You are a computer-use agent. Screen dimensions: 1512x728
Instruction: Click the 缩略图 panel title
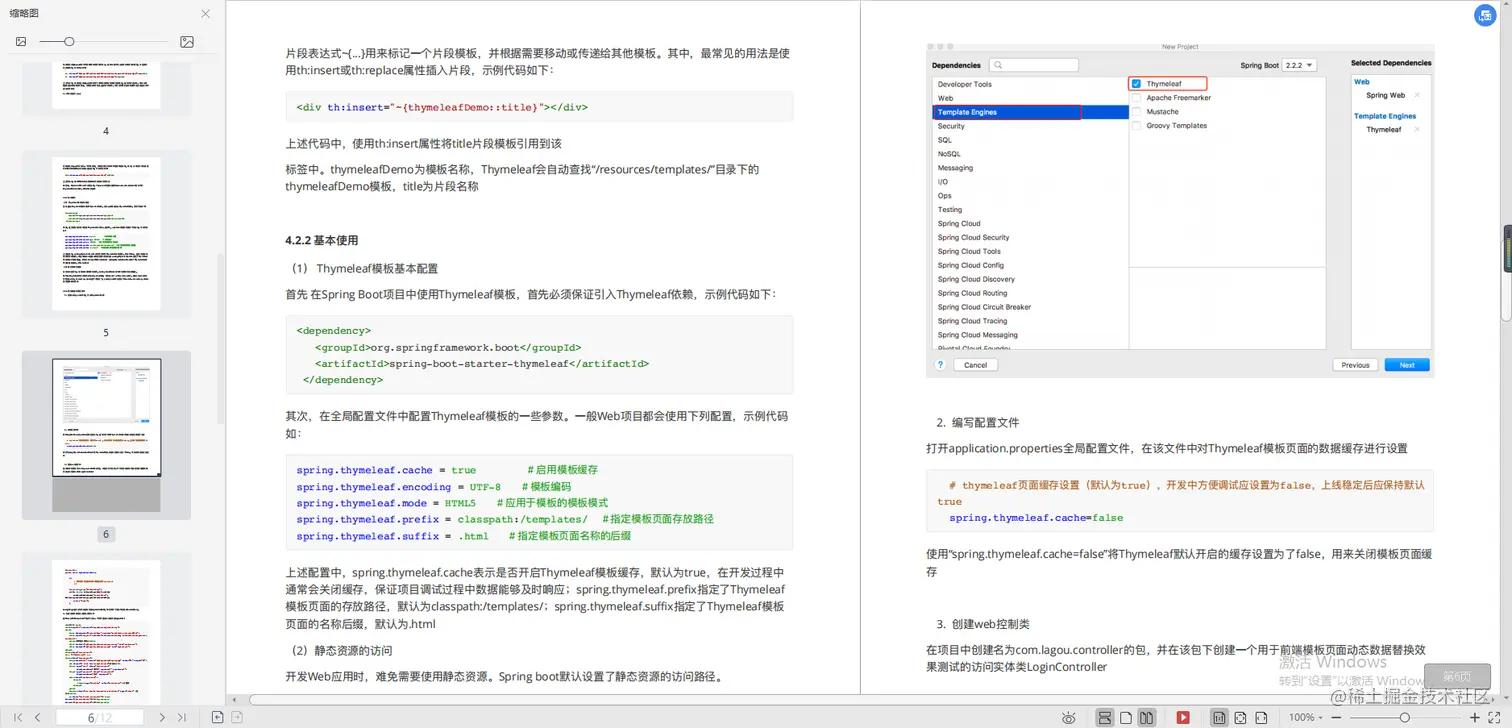(25, 14)
